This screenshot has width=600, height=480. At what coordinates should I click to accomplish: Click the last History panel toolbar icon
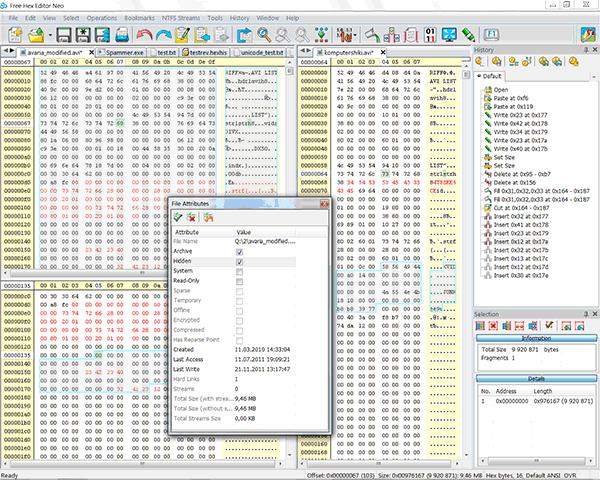coord(573,61)
